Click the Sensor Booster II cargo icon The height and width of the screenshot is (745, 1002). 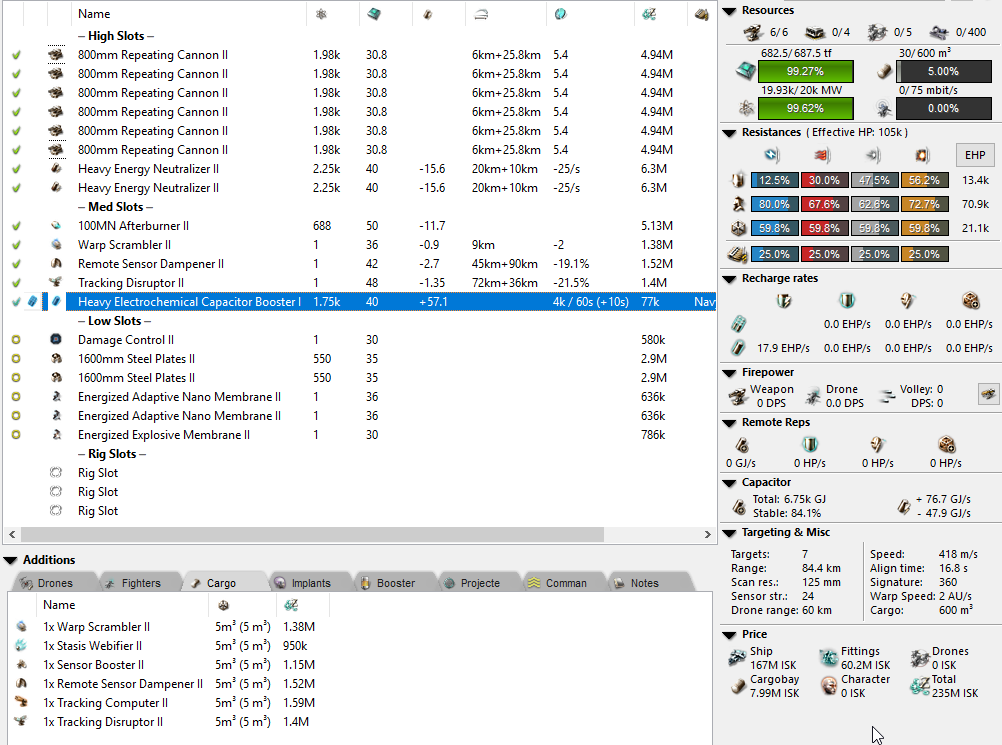(x=22, y=665)
